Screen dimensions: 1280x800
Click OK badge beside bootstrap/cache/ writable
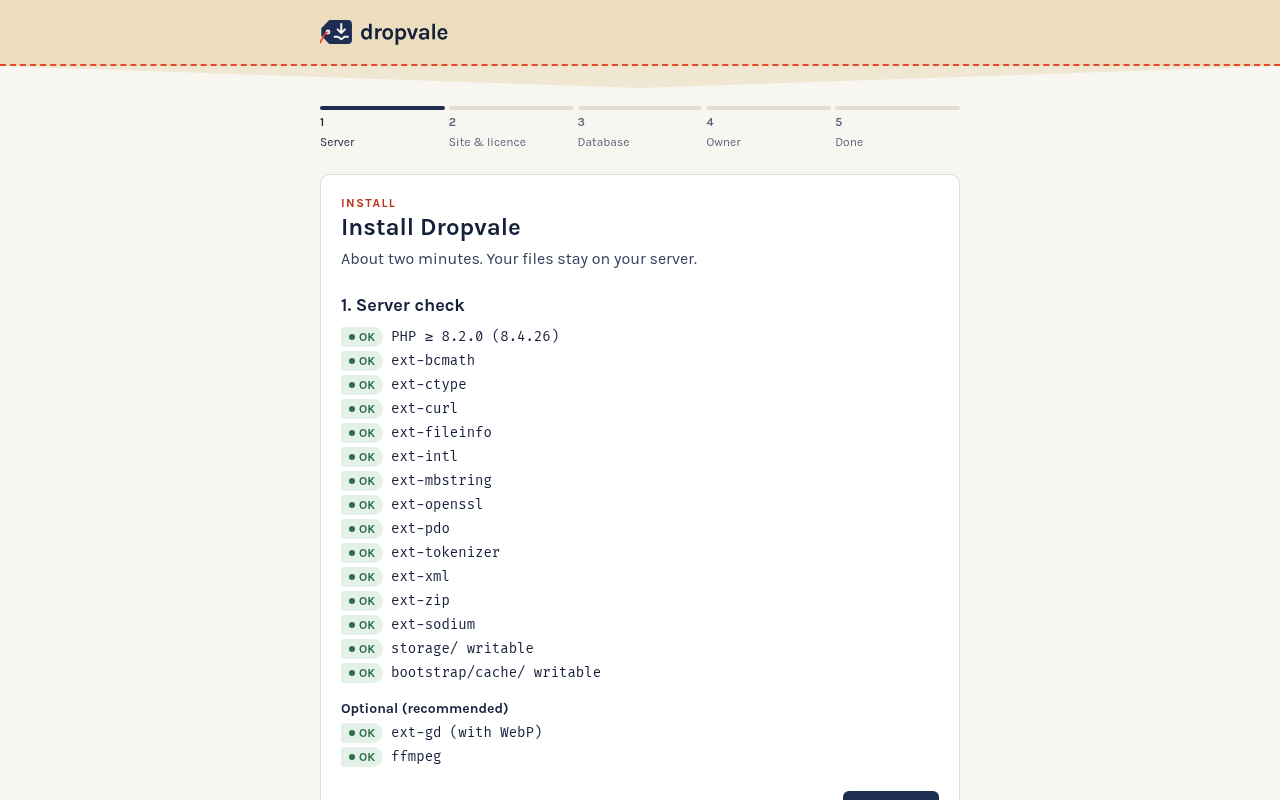pos(362,673)
